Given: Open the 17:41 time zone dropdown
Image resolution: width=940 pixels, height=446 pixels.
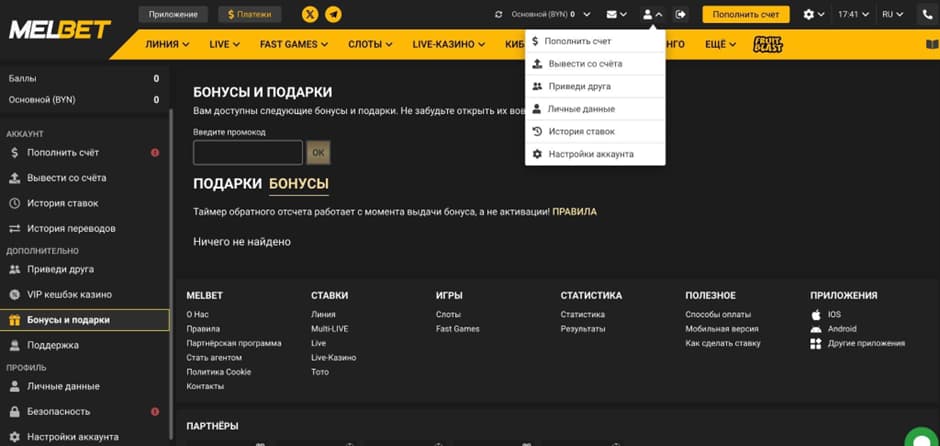Looking at the screenshot, I should point(853,14).
